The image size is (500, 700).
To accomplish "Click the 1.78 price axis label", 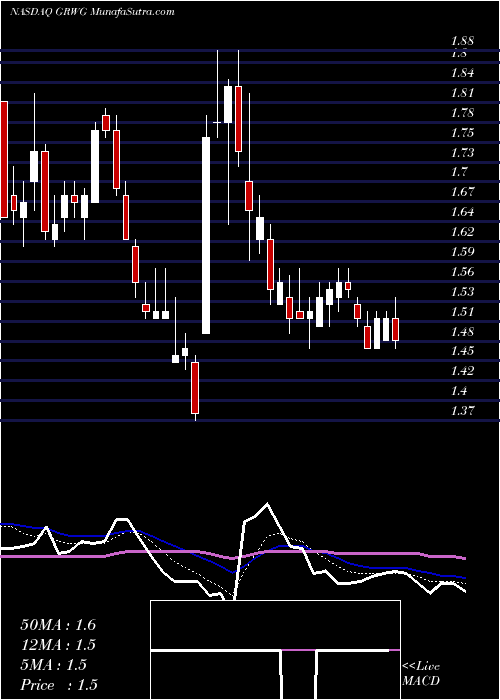I will (x=462, y=113).
